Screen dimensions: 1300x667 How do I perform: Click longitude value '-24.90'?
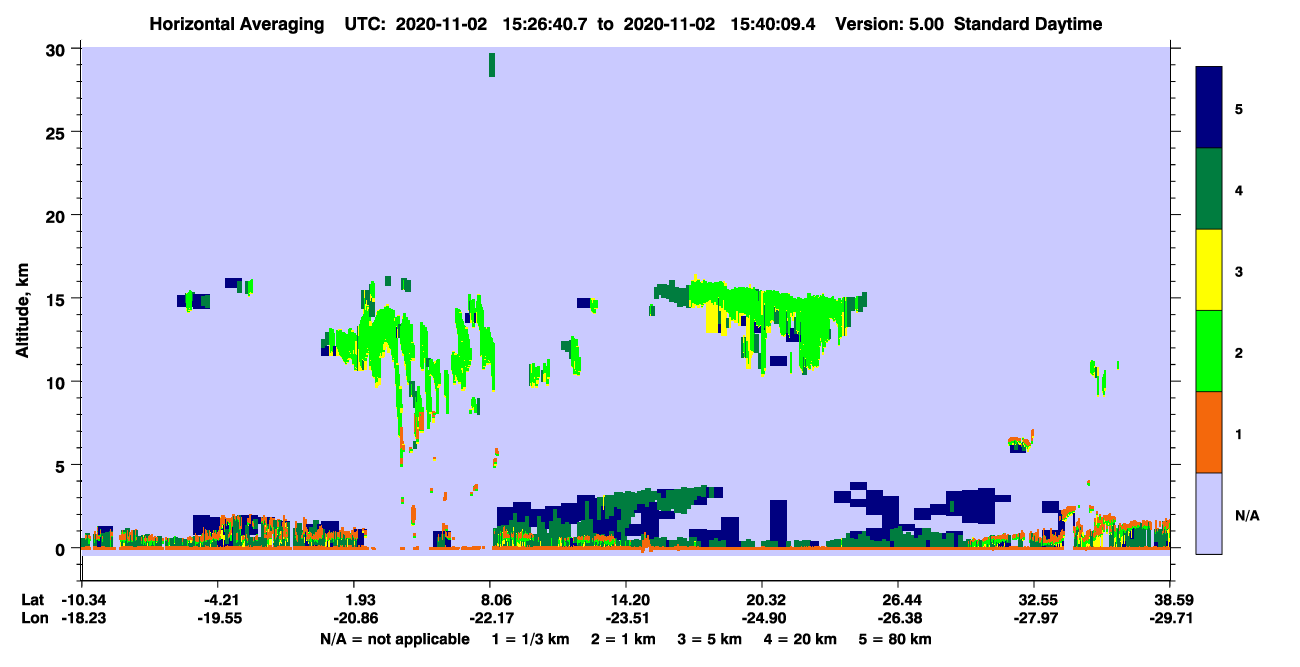pyautogui.click(x=762, y=619)
